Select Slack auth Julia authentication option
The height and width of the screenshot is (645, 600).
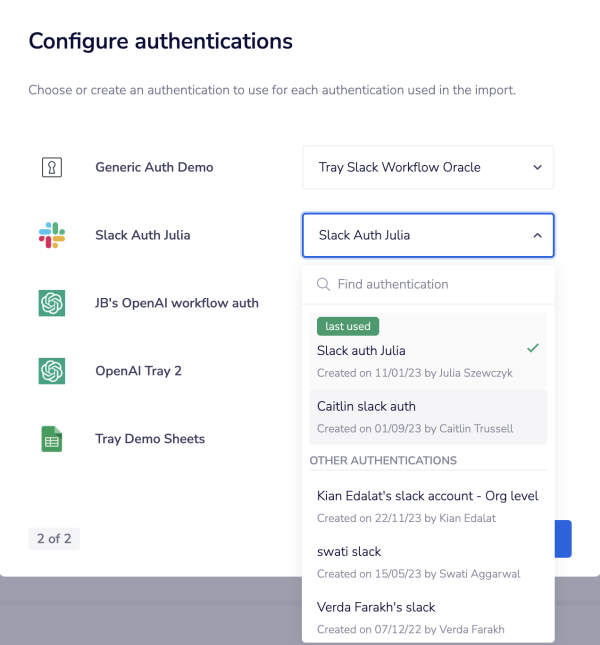coord(428,351)
